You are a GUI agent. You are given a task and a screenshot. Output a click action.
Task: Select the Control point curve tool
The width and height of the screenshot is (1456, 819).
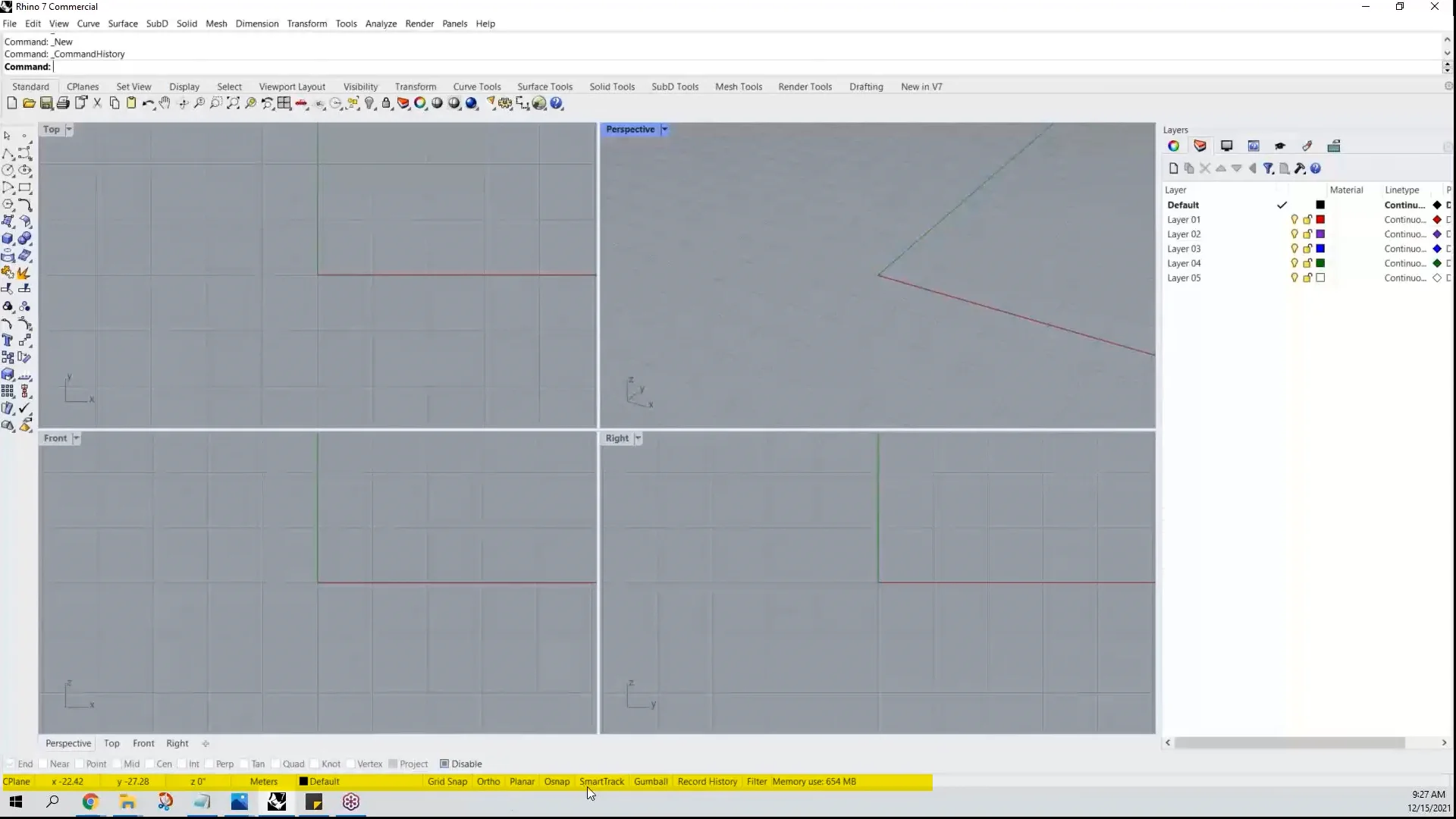[25, 155]
